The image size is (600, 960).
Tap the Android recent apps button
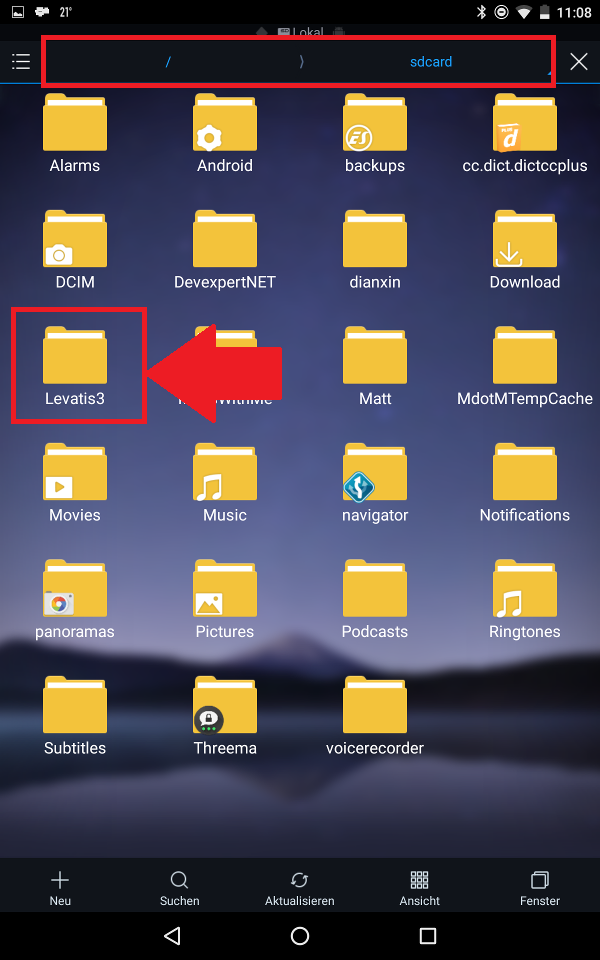point(427,936)
